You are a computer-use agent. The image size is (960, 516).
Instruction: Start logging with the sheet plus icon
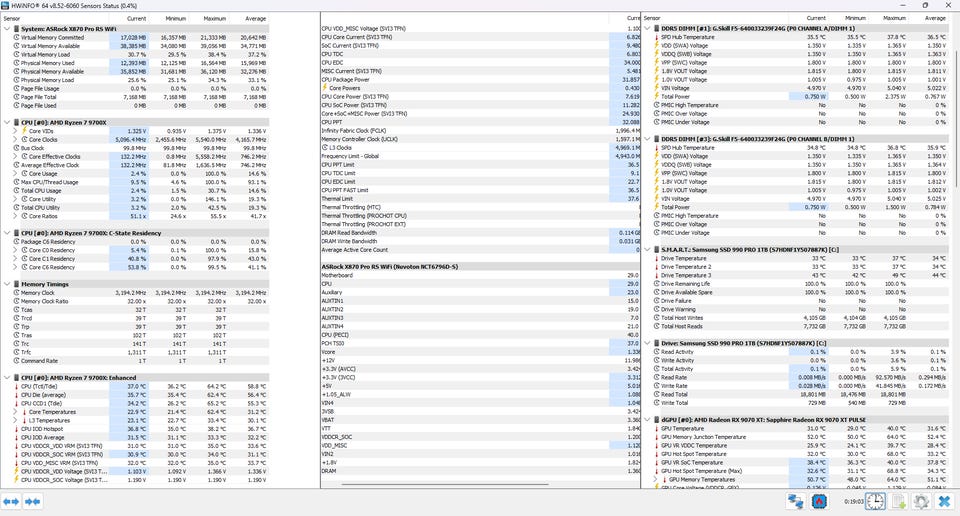899,502
